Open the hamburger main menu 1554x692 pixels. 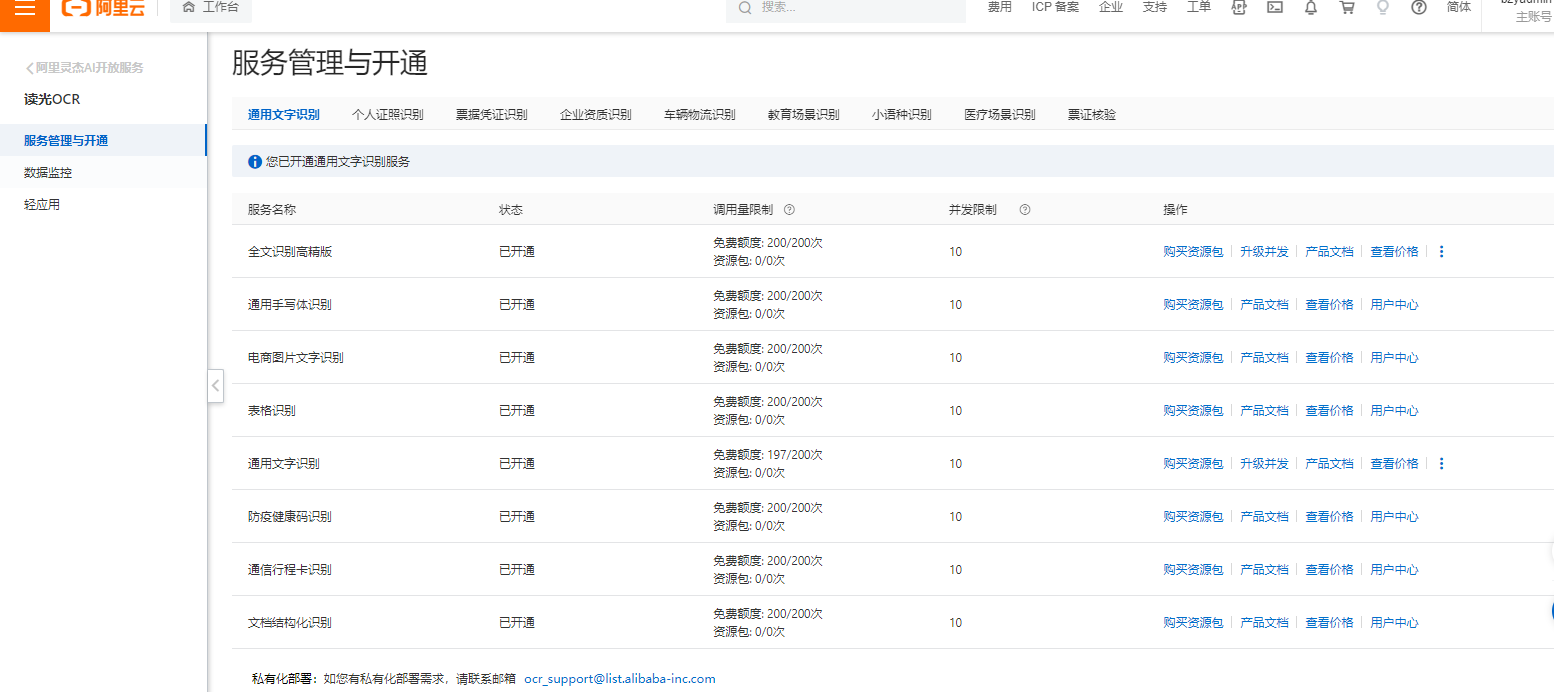25,8
